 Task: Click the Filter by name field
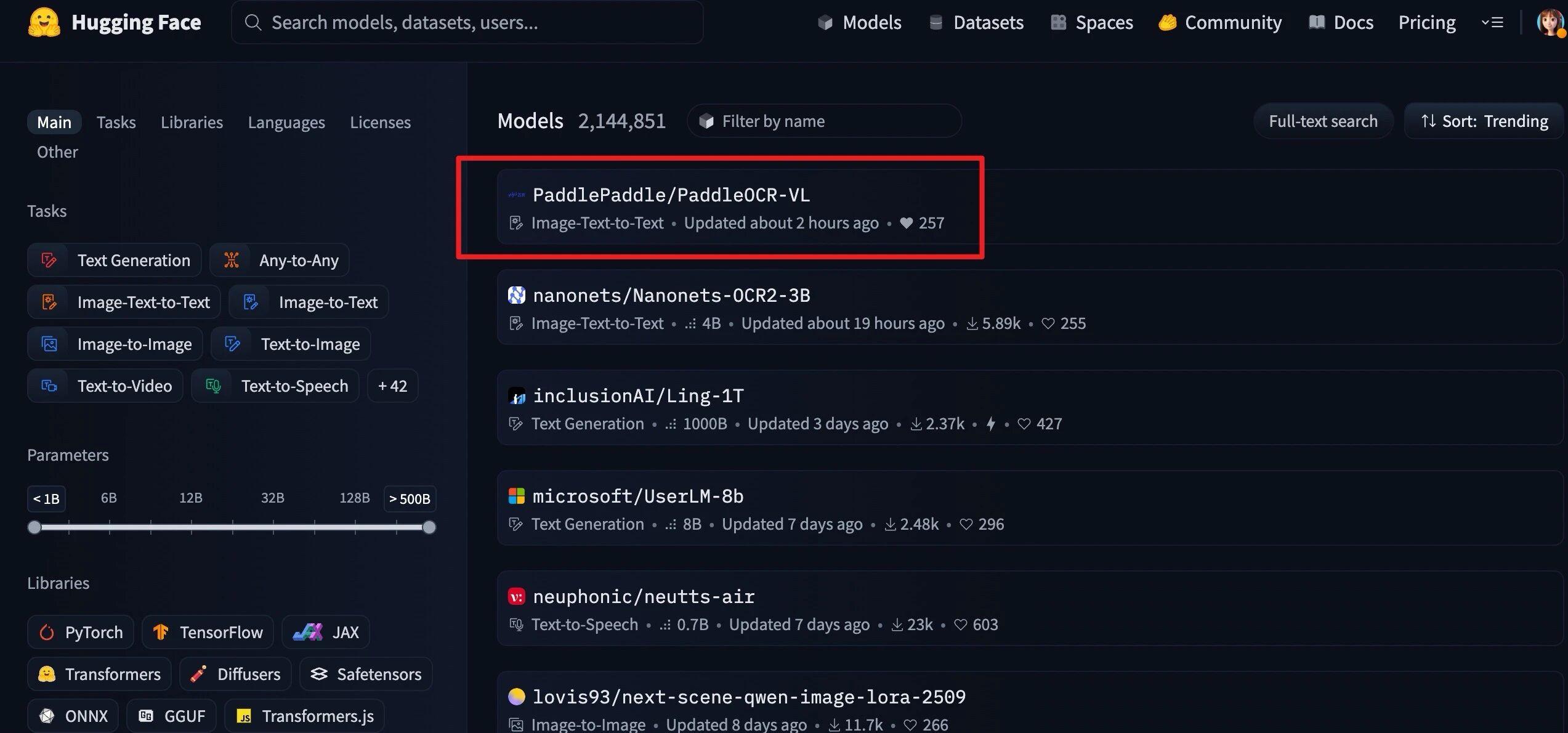(x=824, y=121)
